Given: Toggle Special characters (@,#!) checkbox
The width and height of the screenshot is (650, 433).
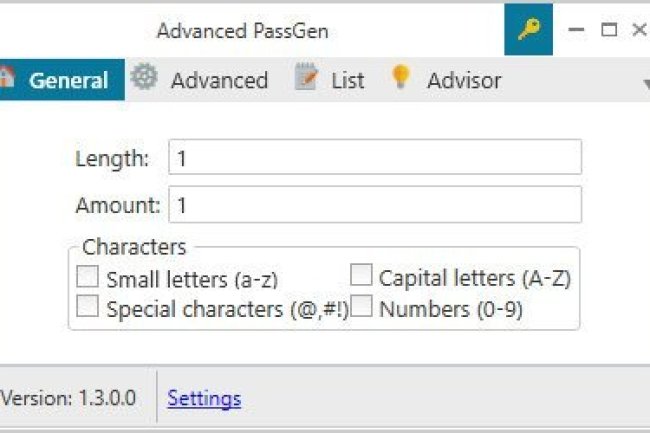Looking at the screenshot, I should pos(89,307).
